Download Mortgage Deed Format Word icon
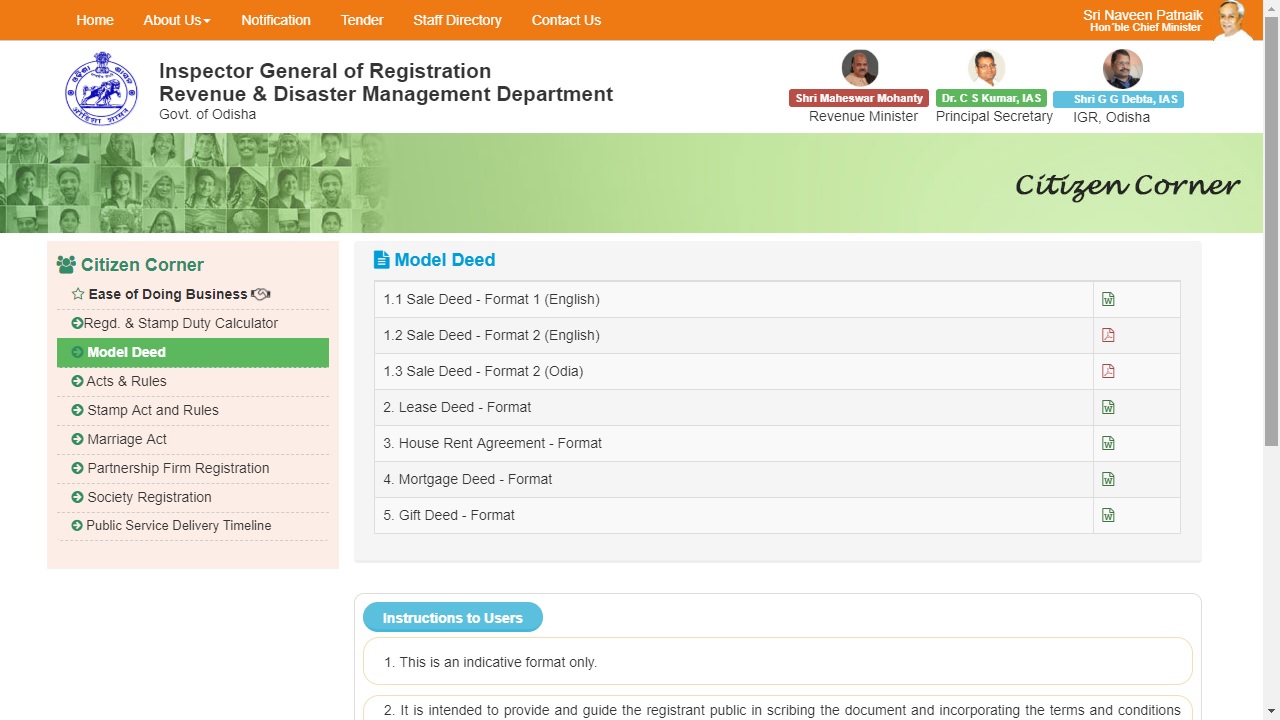Screen dimensions: 1280x720 (x=1108, y=479)
